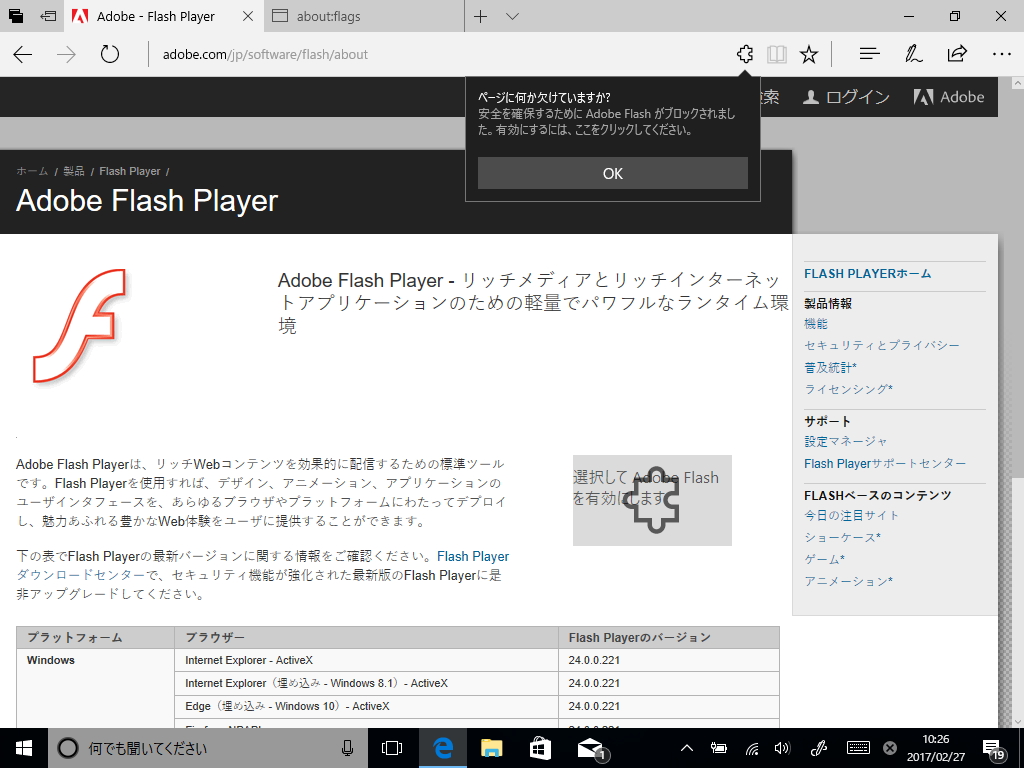Viewport: 1024px width, 768px height.
Task: Share the page using share icon
Action: tap(957, 54)
